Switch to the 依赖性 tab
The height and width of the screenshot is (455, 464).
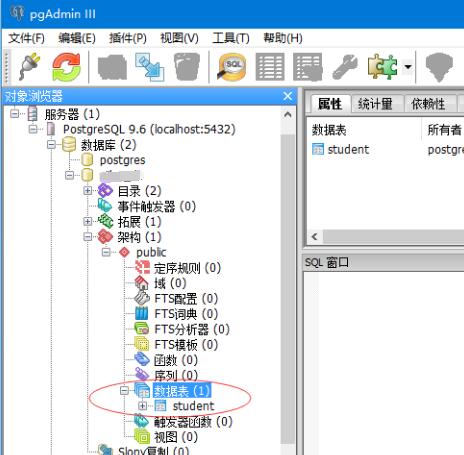tap(428, 104)
